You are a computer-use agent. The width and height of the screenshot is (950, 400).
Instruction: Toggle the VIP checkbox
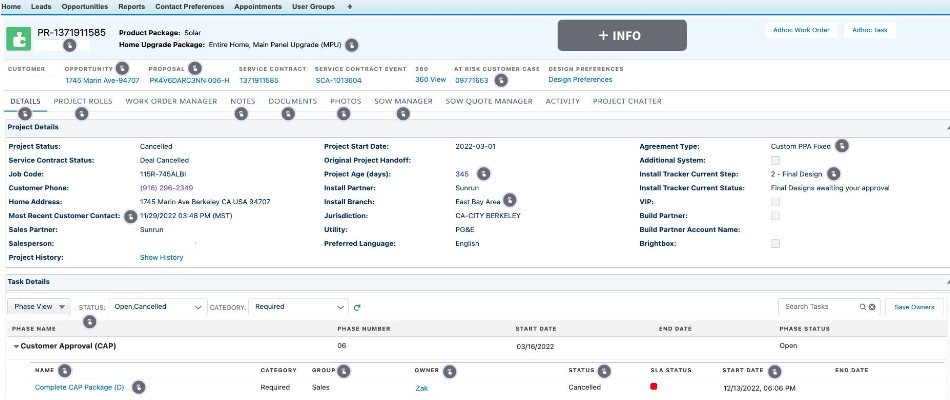pos(775,202)
